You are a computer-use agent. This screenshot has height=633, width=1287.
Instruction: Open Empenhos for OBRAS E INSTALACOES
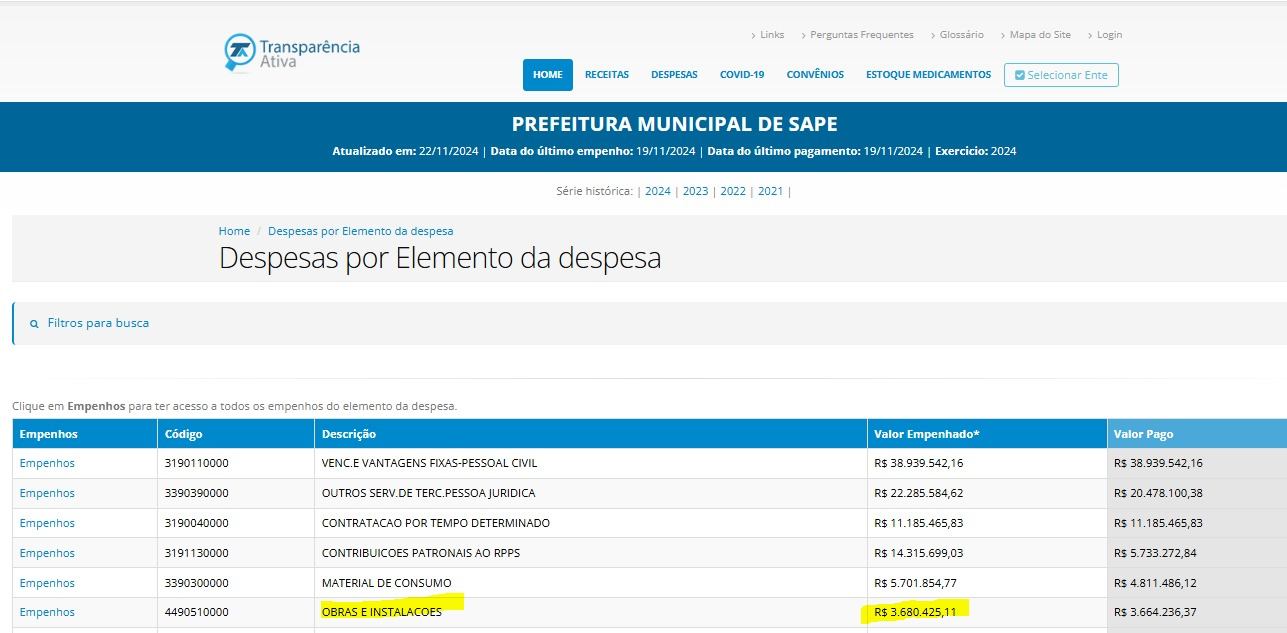click(x=47, y=612)
